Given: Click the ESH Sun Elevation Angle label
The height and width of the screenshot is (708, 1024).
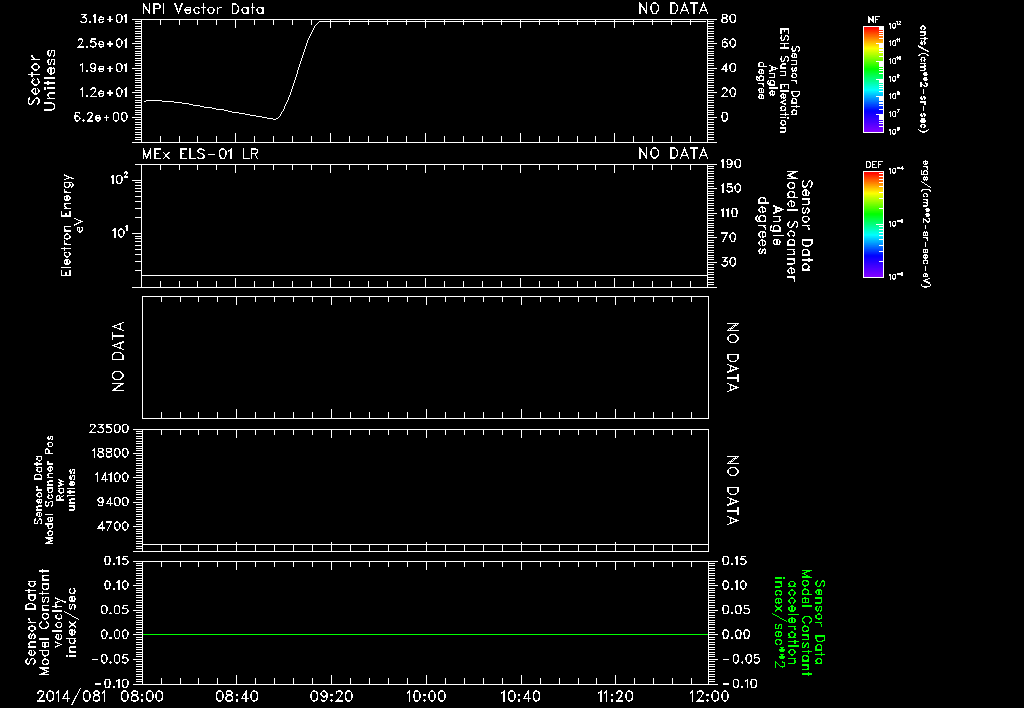Looking at the screenshot, I should point(777,80).
